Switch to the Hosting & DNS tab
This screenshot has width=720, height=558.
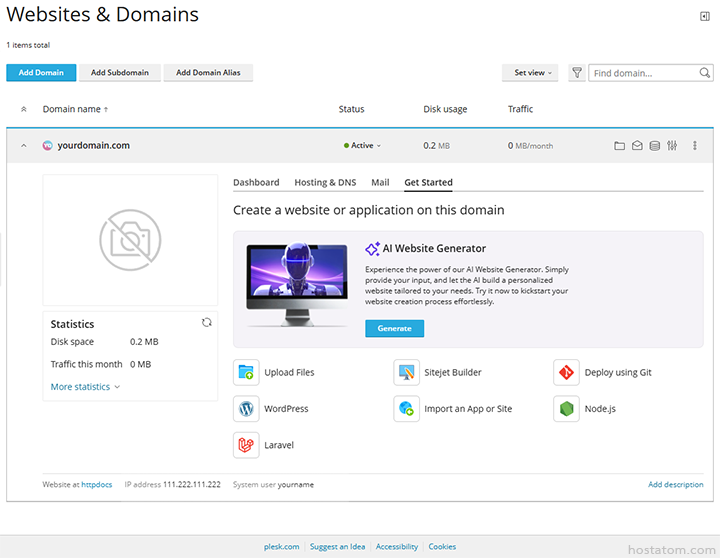325,183
